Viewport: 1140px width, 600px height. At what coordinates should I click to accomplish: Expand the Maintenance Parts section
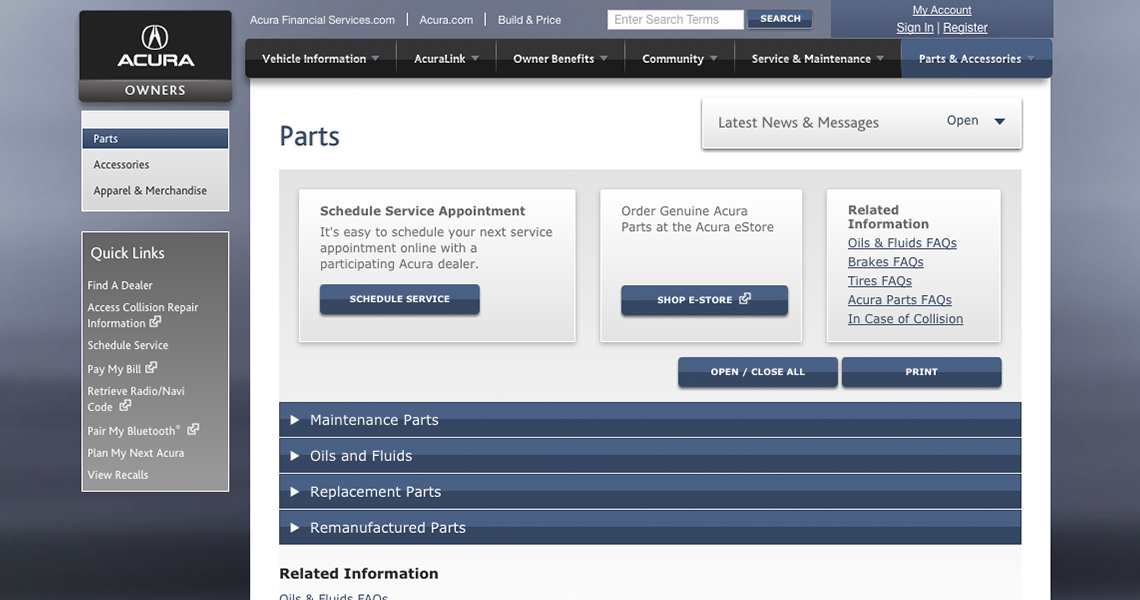click(x=374, y=420)
